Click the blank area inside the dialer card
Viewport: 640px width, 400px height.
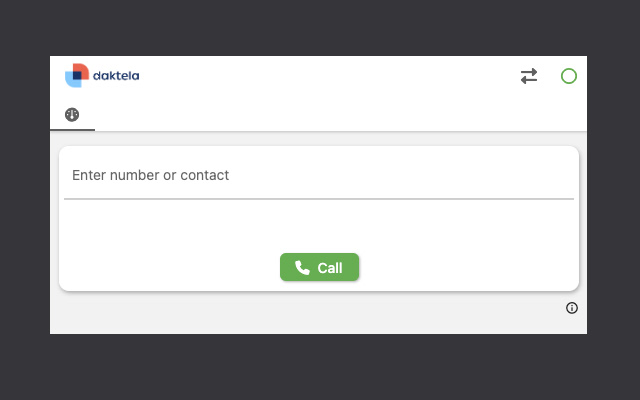pyautogui.click(x=318, y=225)
